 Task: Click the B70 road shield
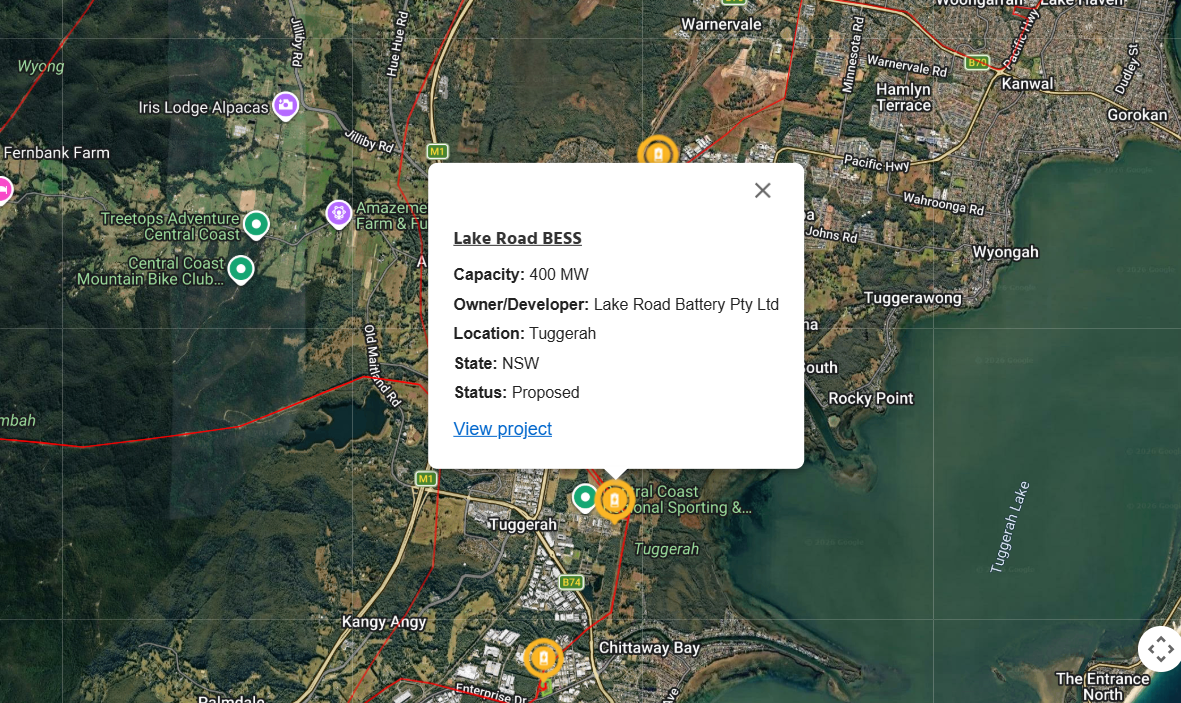(x=978, y=63)
